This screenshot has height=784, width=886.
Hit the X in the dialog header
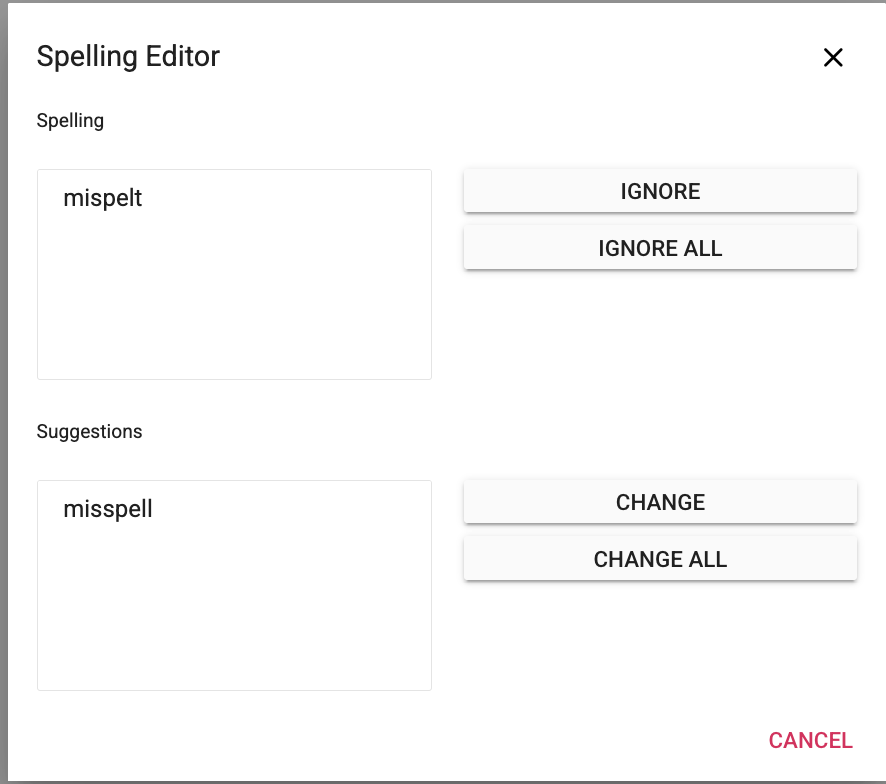[833, 58]
